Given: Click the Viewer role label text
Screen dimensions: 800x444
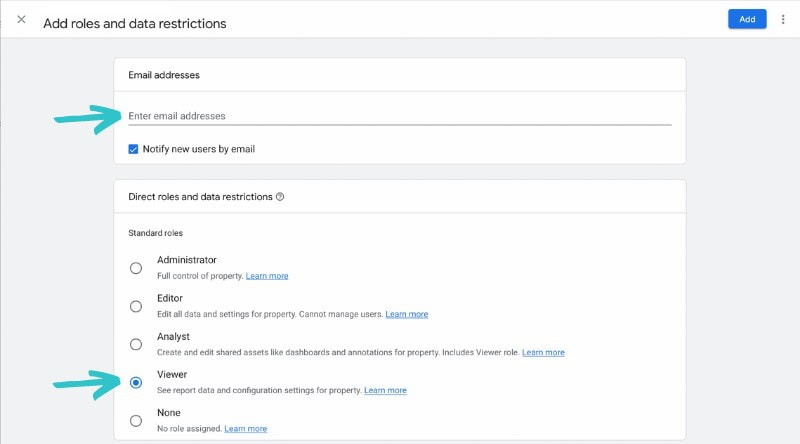Looking at the screenshot, I should click(172, 374).
